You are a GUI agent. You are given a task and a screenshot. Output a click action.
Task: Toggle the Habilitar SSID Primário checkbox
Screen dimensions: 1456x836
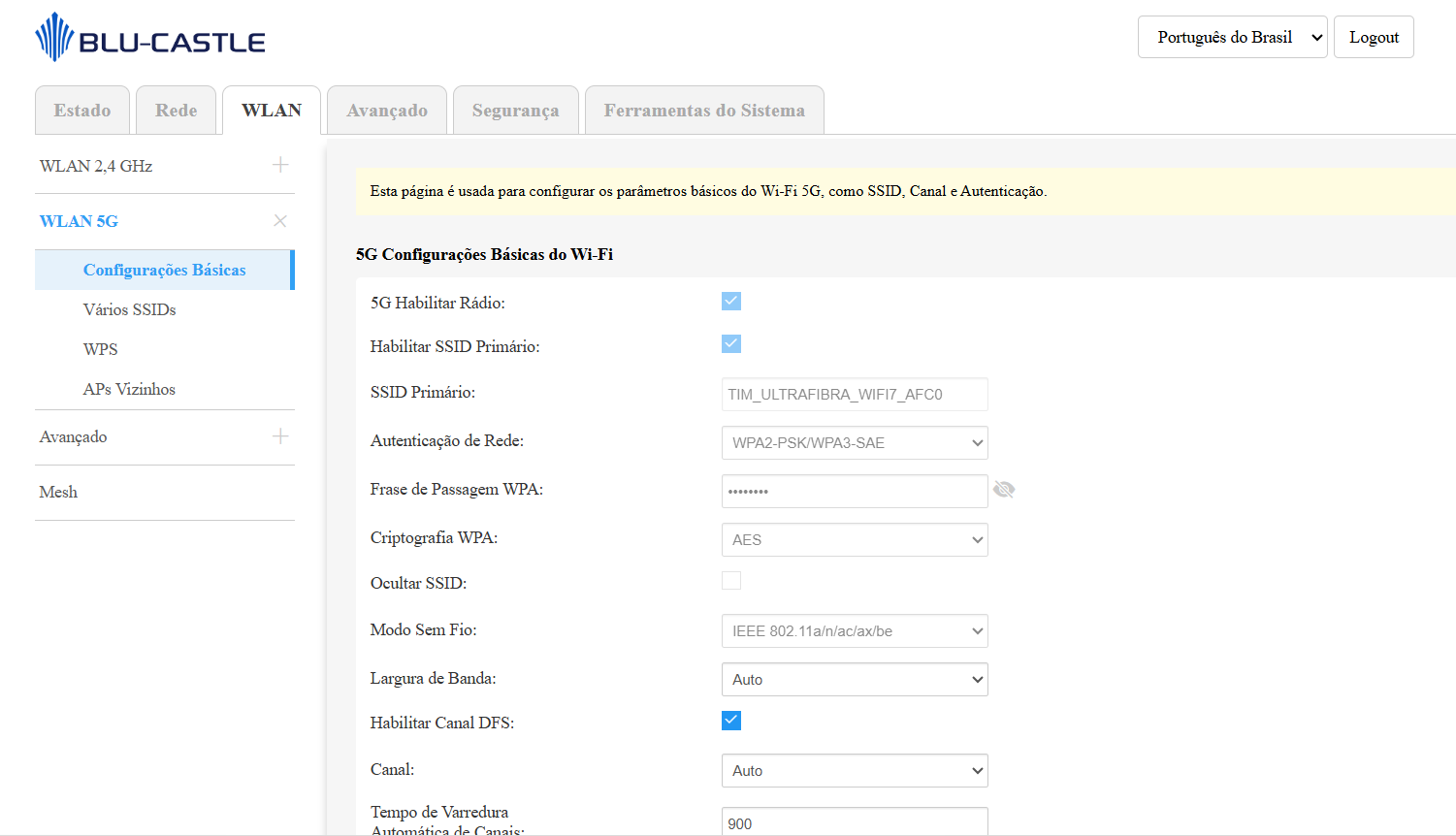731,344
